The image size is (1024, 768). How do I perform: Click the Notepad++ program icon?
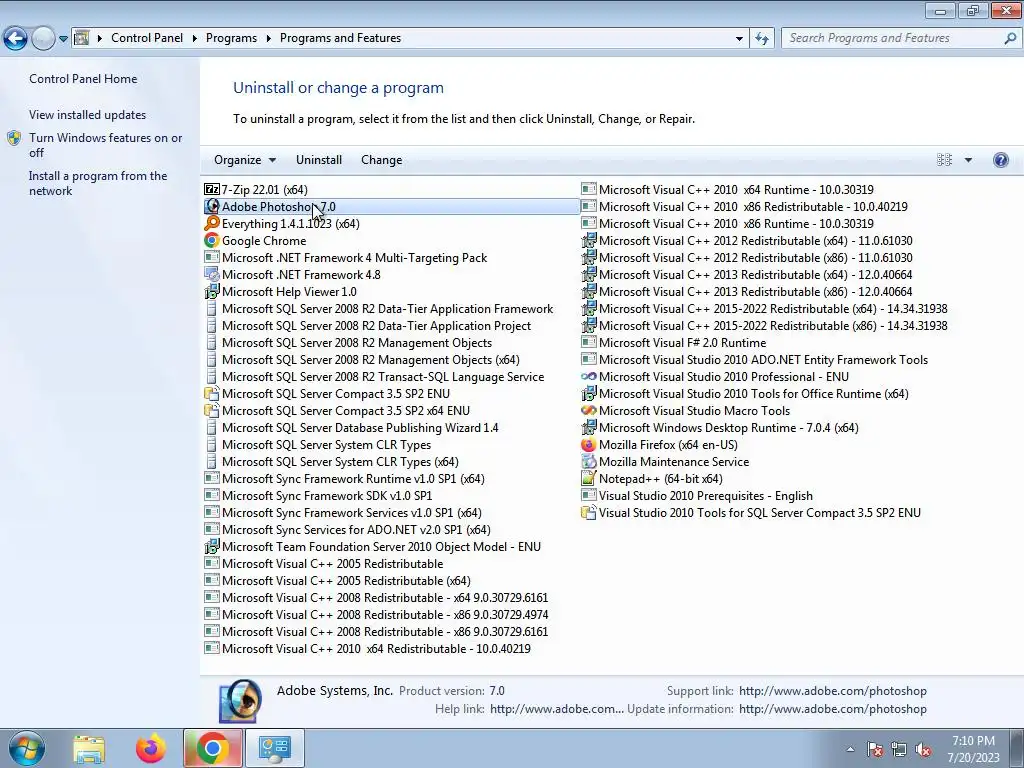[588, 479]
